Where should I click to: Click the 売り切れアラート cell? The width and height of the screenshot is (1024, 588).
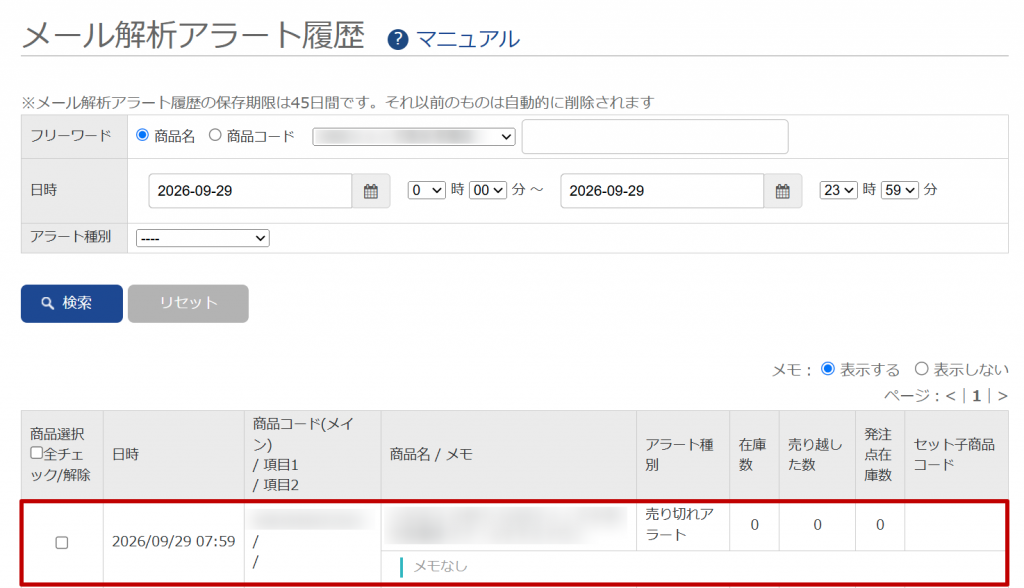coord(682,525)
